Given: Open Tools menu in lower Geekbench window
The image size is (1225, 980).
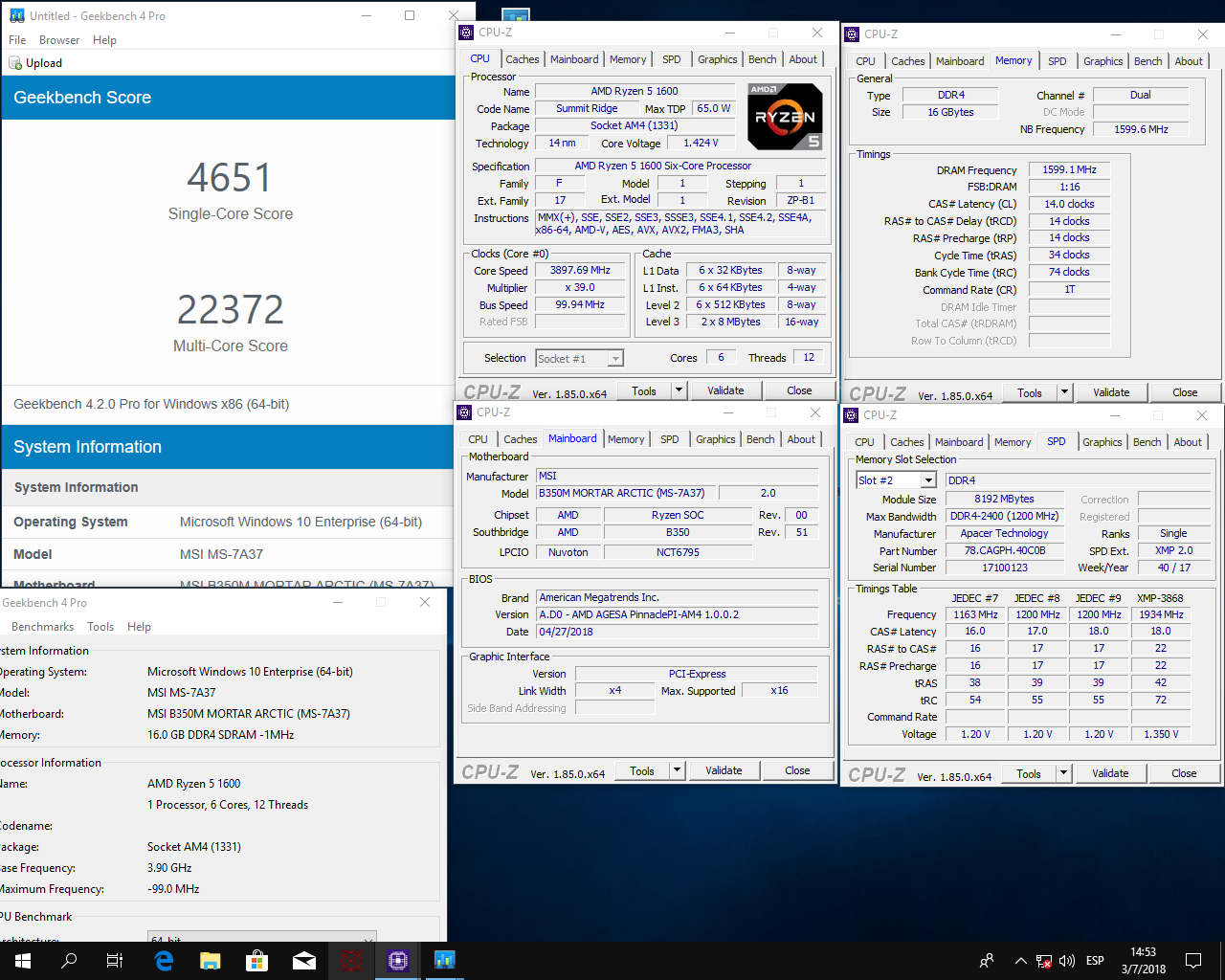Looking at the screenshot, I should pos(100,627).
